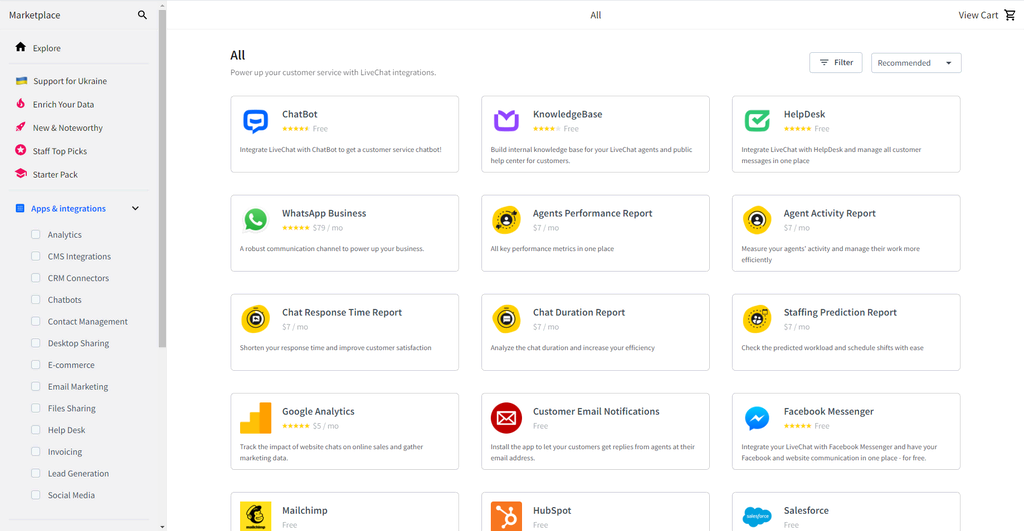This screenshot has width=1024, height=531.
Task: Click the Filter button
Action: pyautogui.click(x=835, y=63)
